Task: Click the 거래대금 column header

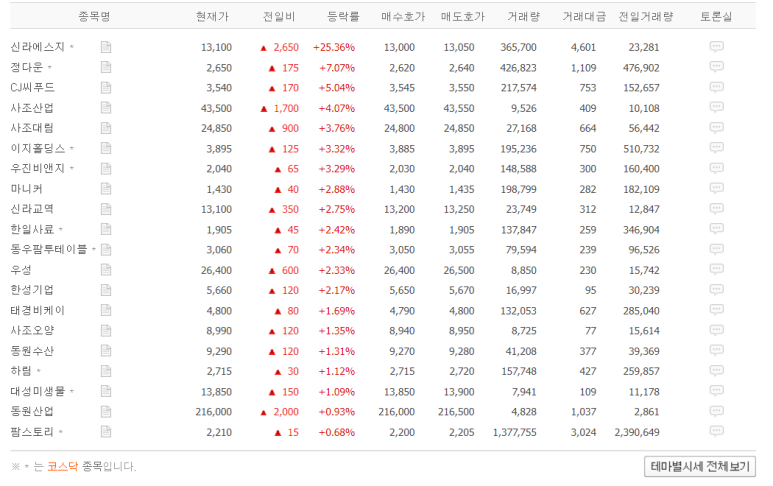Action: point(584,17)
